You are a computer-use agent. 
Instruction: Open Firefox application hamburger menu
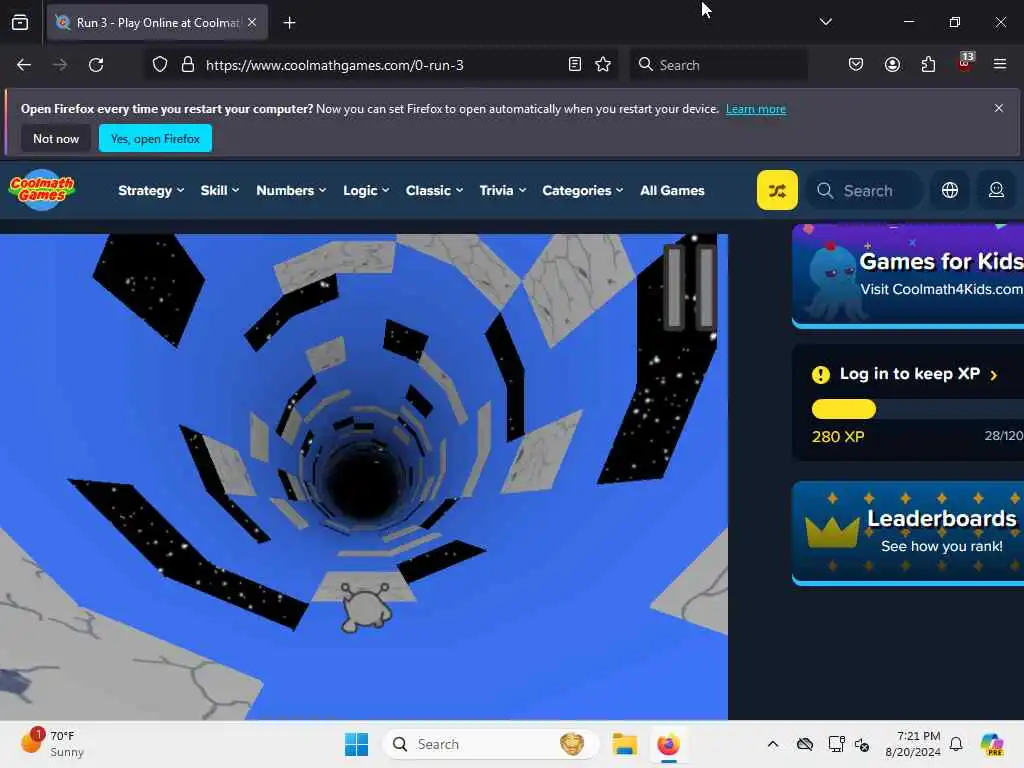[x=1000, y=64]
